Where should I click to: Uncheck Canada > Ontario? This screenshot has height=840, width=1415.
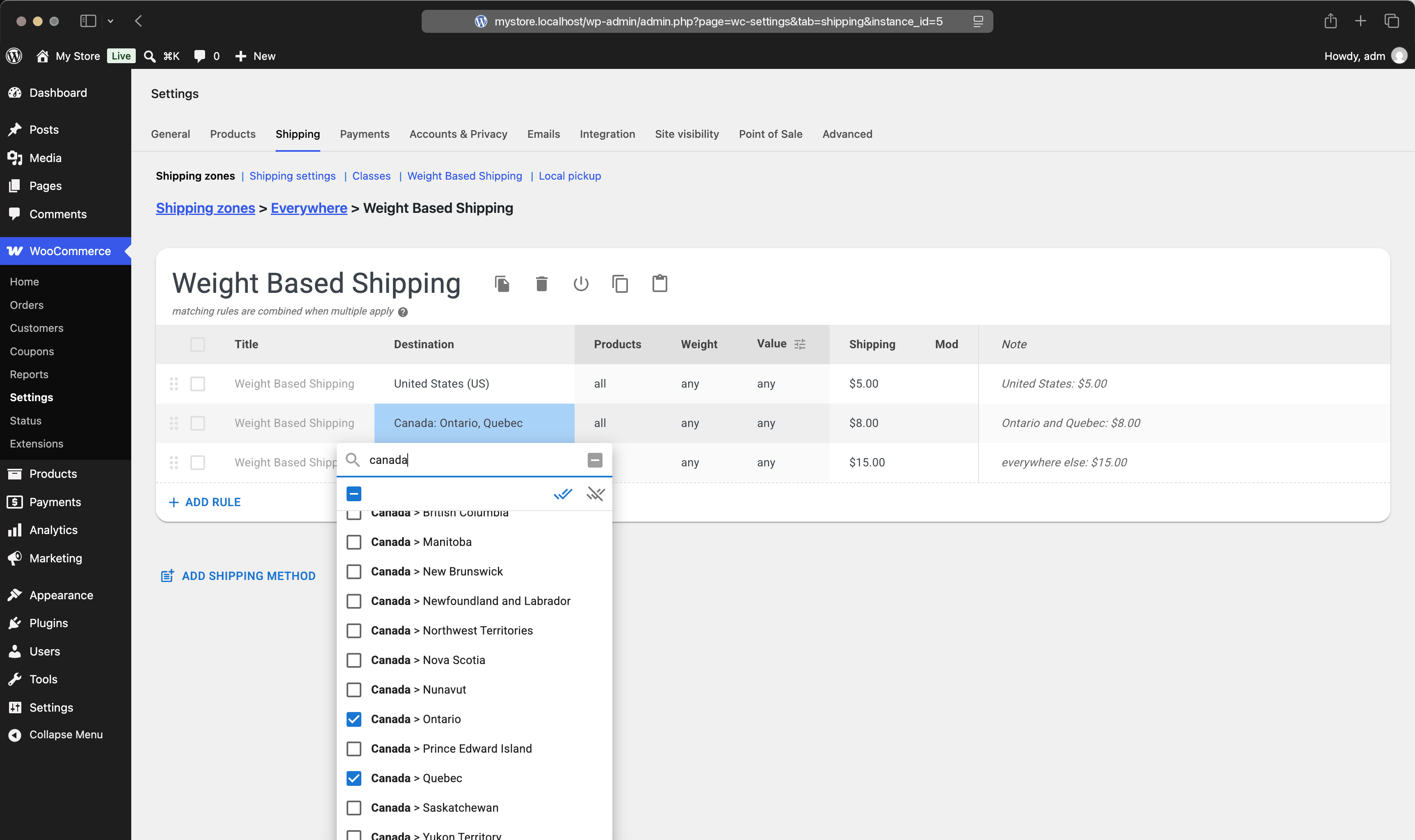(354, 719)
